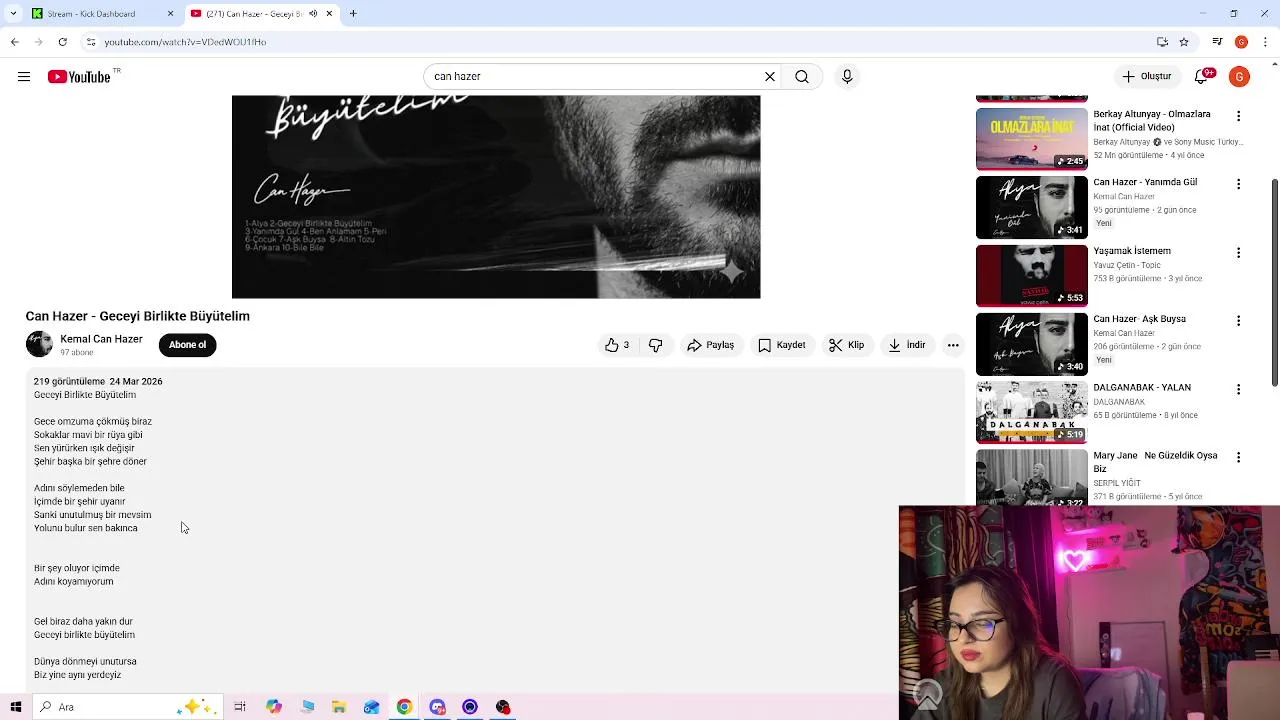1280x720 pixels.
Task: Open YouTube account avatar menu
Action: [1239, 76]
